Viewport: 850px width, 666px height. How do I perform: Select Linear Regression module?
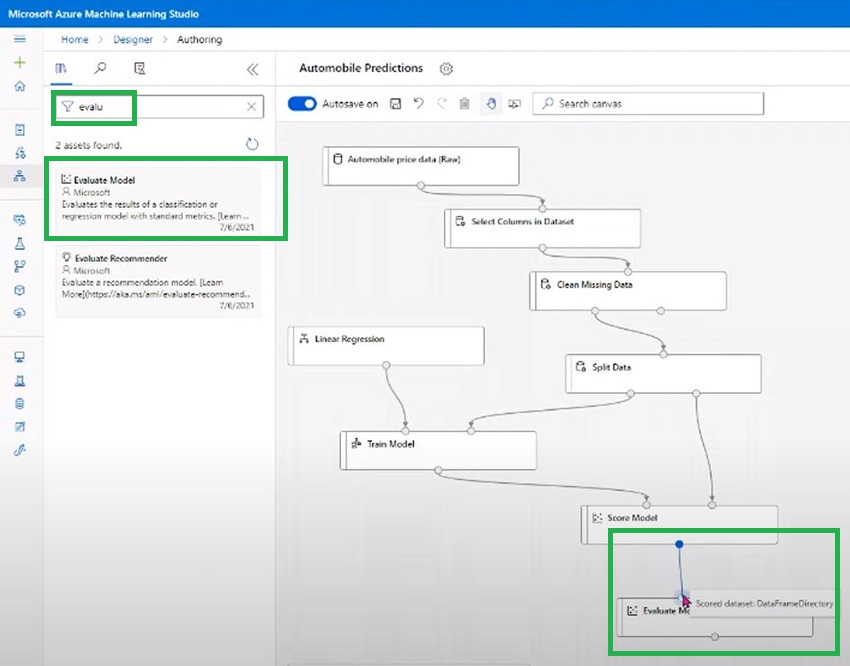tap(386, 346)
